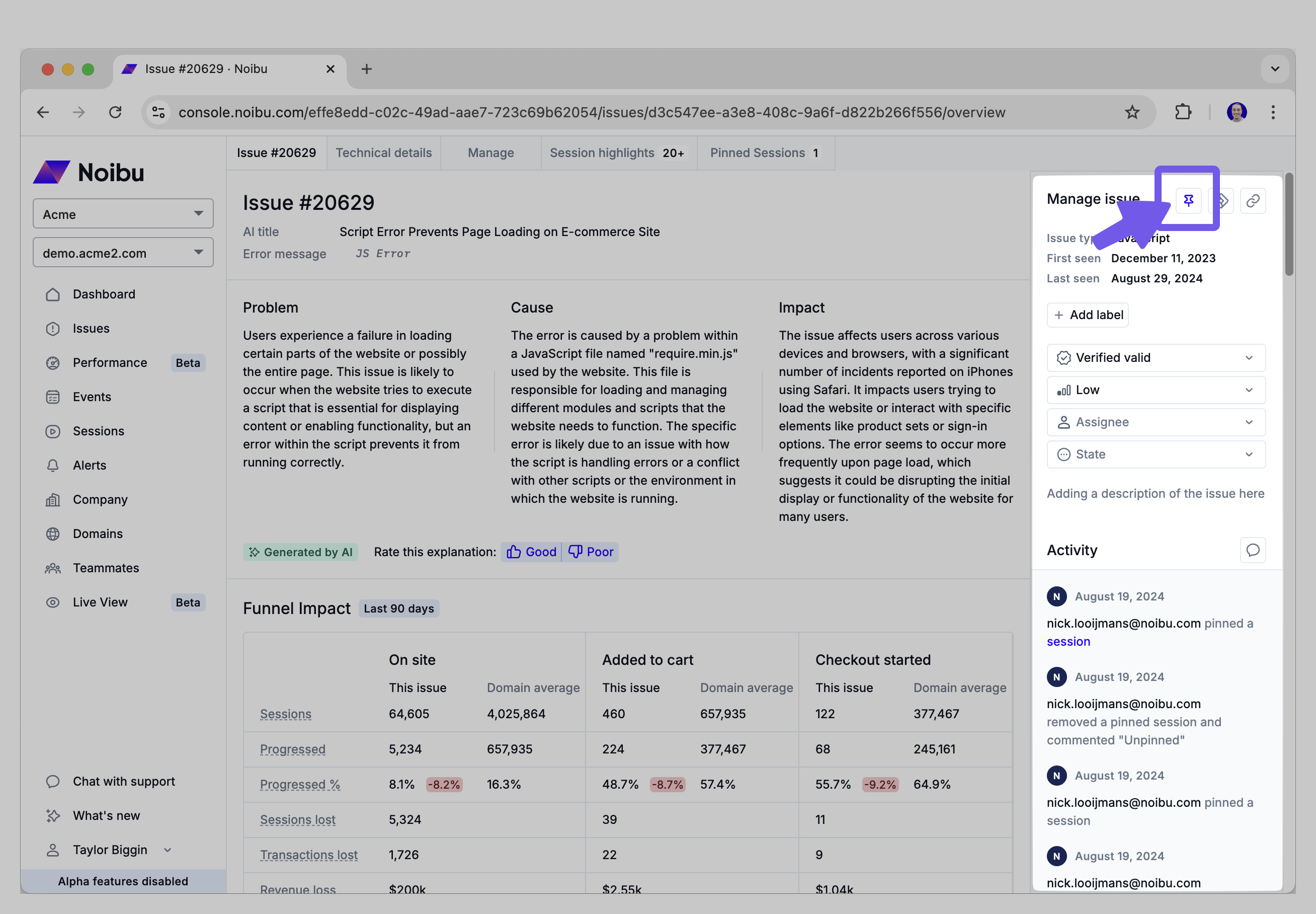
Task: Open Dashboard from the sidebar
Action: tap(104, 294)
